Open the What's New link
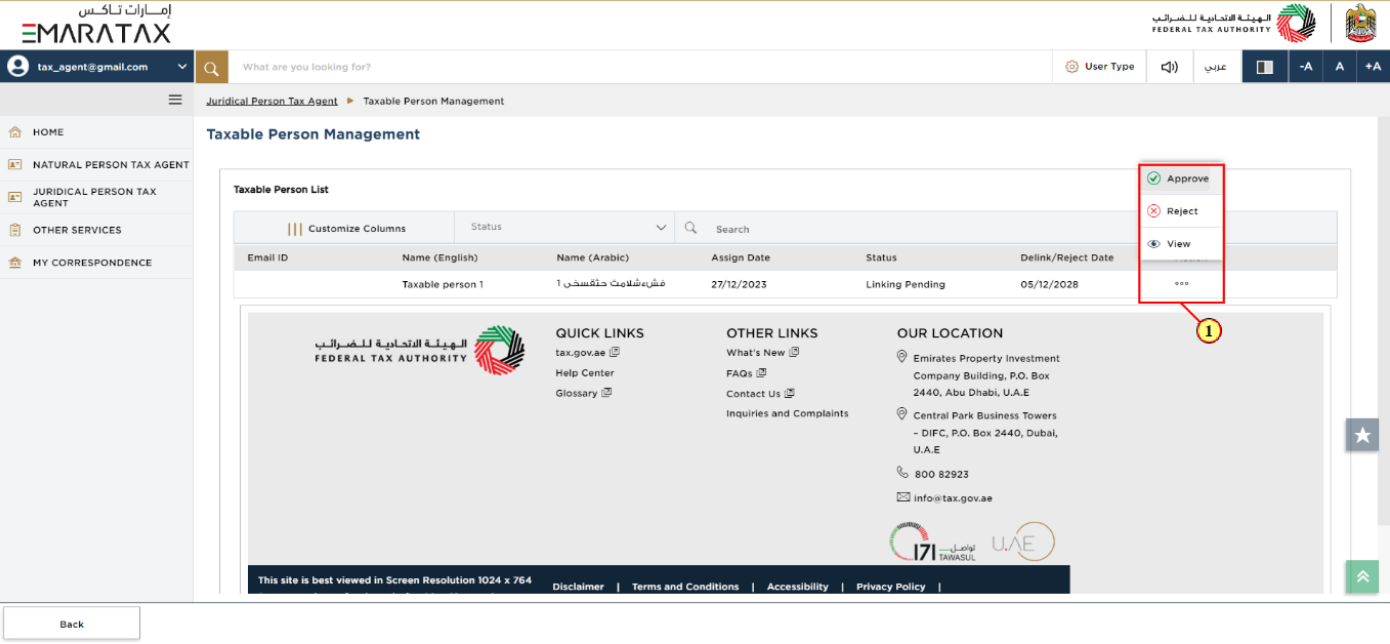Screen dimensions: 1390x644 [x=756, y=353]
